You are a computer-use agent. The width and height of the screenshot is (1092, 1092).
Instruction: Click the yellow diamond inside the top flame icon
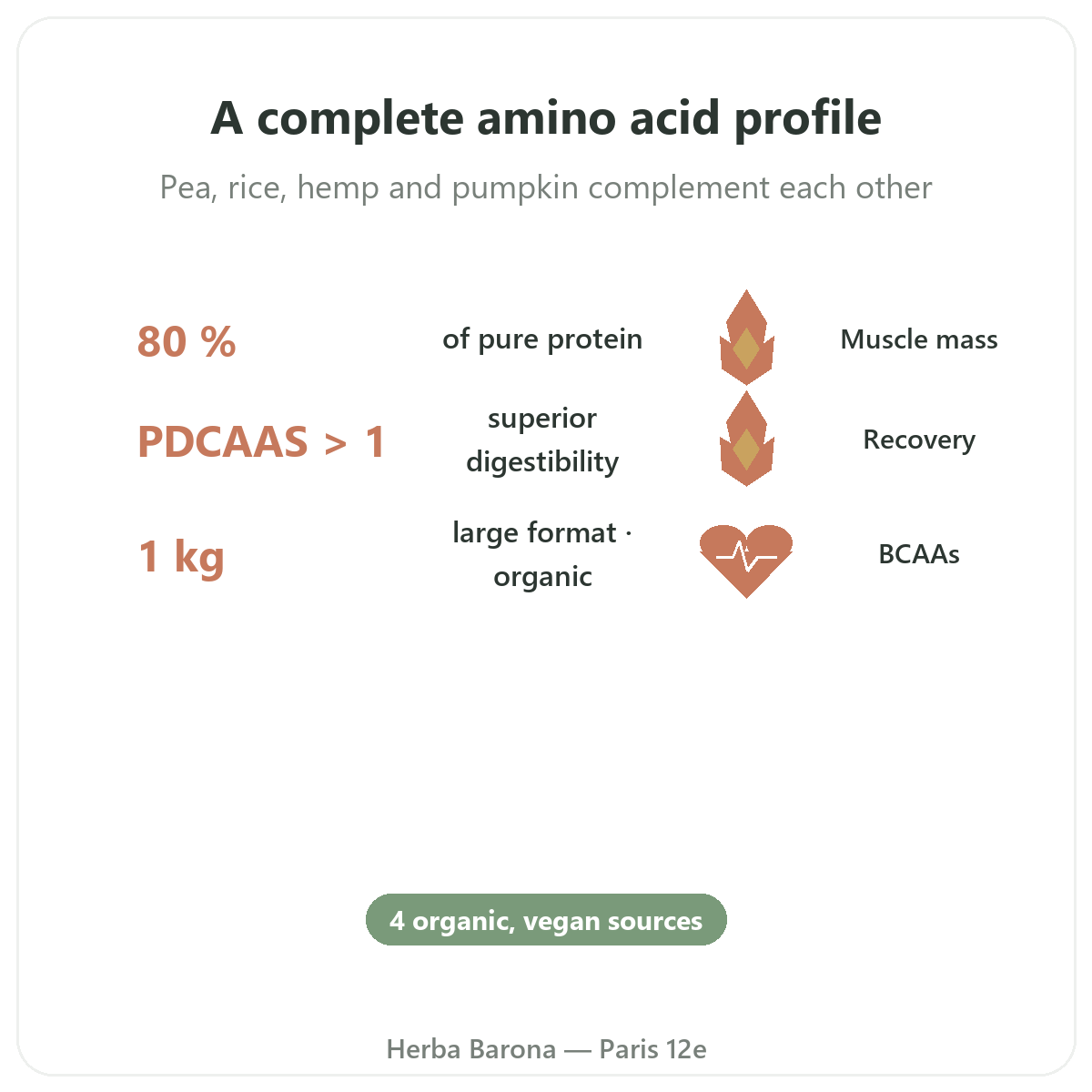[746, 349]
